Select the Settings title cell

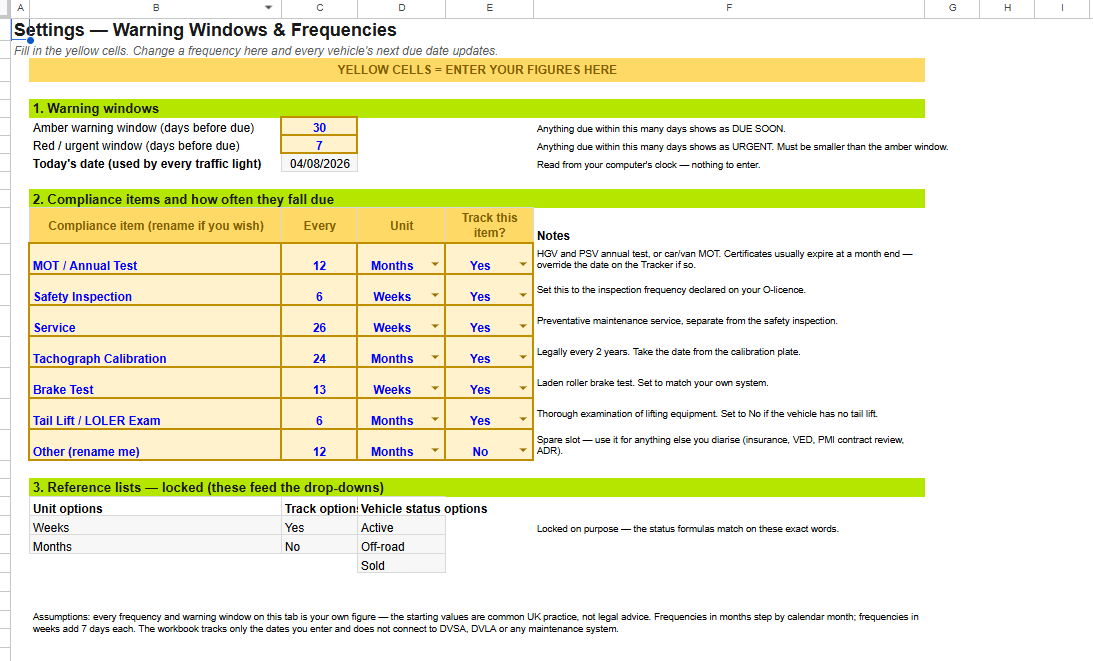pyautogui.click(x=205, y=30)
